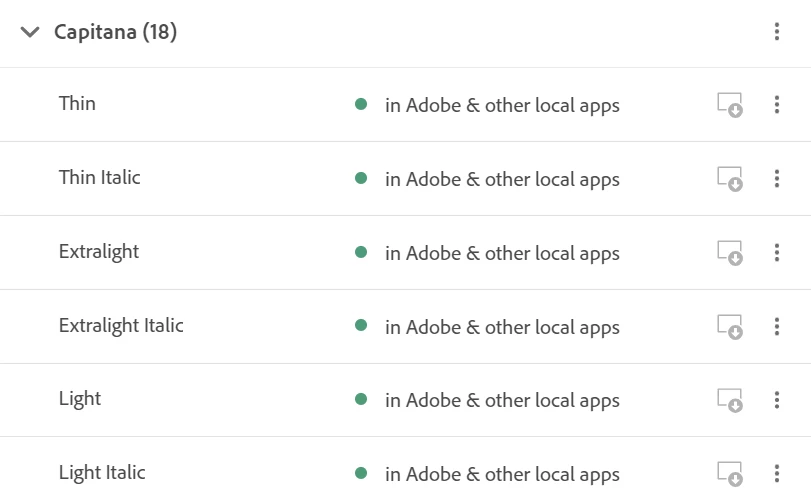Open the Capitana family more options menu

click(777, 32)
